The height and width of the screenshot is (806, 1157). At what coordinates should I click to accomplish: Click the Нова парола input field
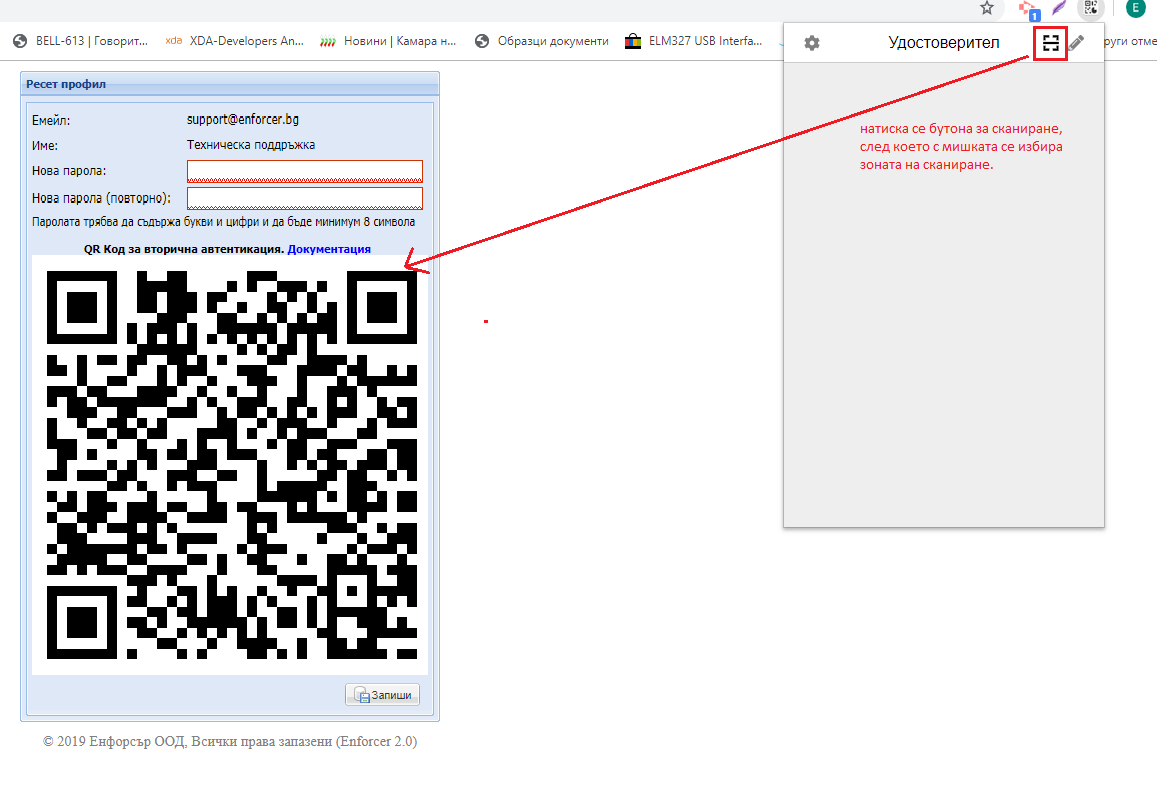coord(305,171)
